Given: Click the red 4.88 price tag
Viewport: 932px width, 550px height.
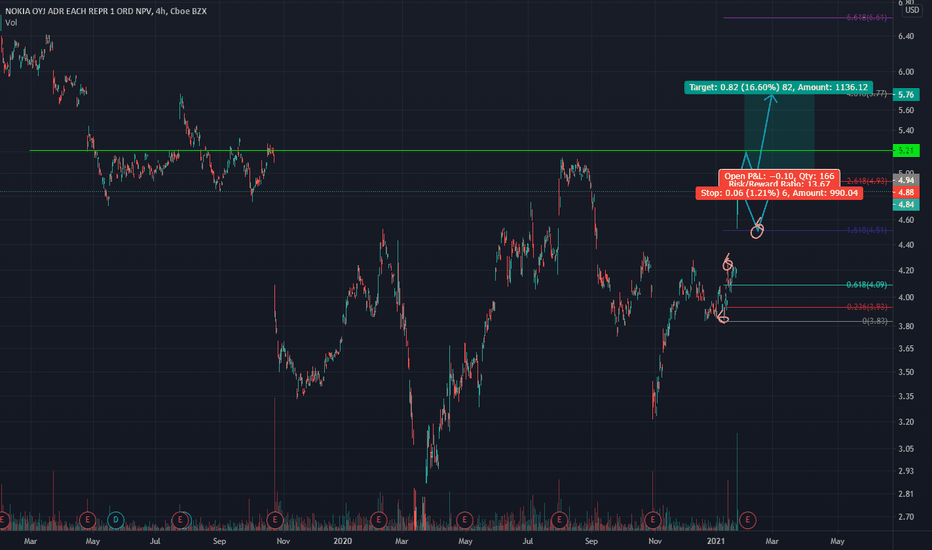Looking at the screenshot, I should 906,192.
